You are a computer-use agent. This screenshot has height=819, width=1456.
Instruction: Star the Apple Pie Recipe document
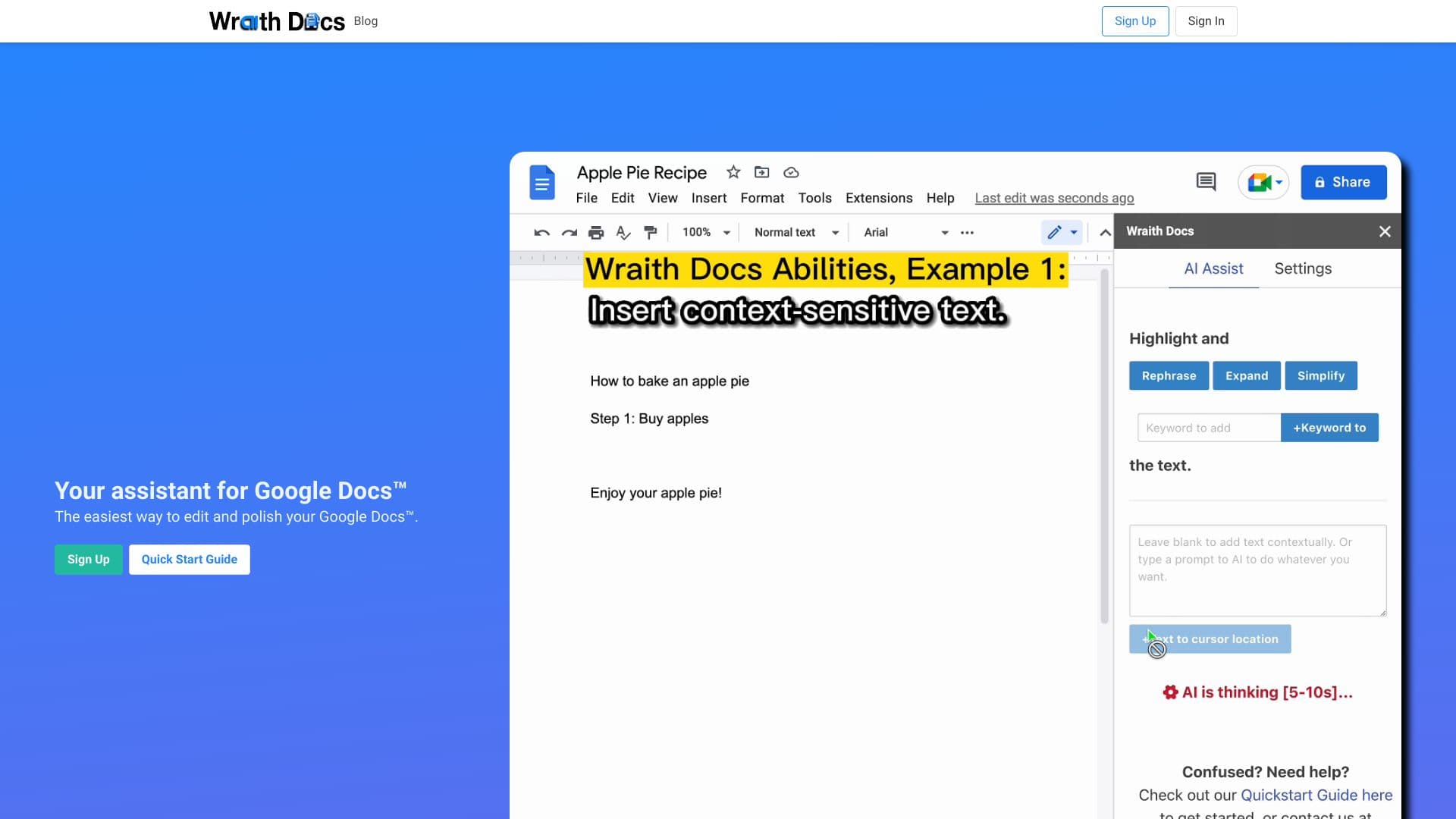click(733, 172)
